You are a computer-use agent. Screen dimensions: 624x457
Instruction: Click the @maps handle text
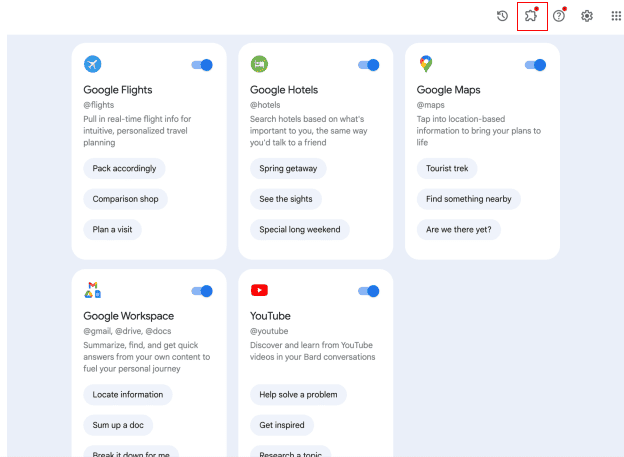[x=431, y=105]
